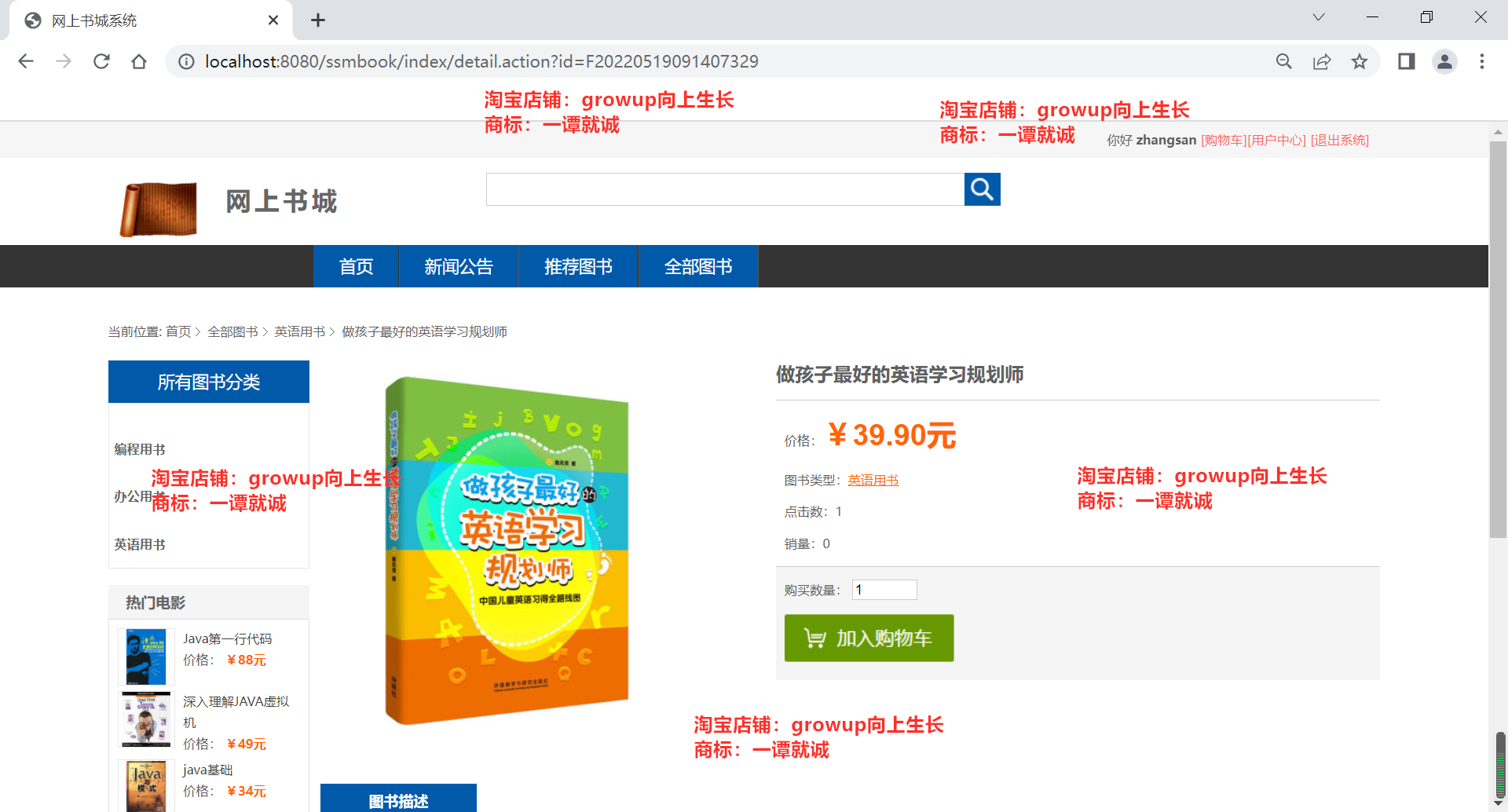Viewport: 1508px width, 812px height.
Task: Open the 新闻公告 navigation tab
Action: (459, 266)
